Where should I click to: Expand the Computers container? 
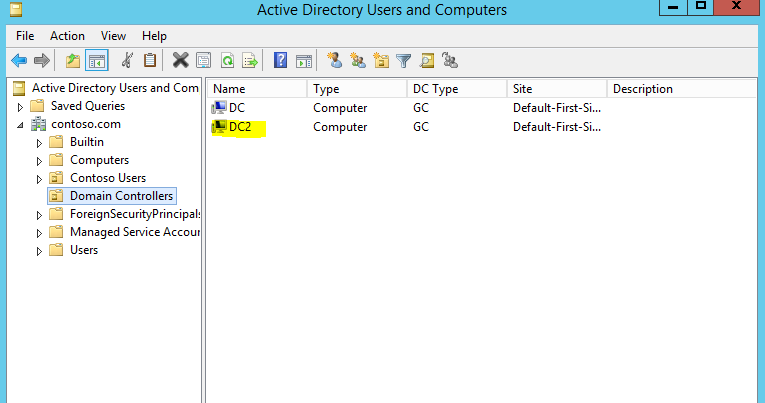39,161
